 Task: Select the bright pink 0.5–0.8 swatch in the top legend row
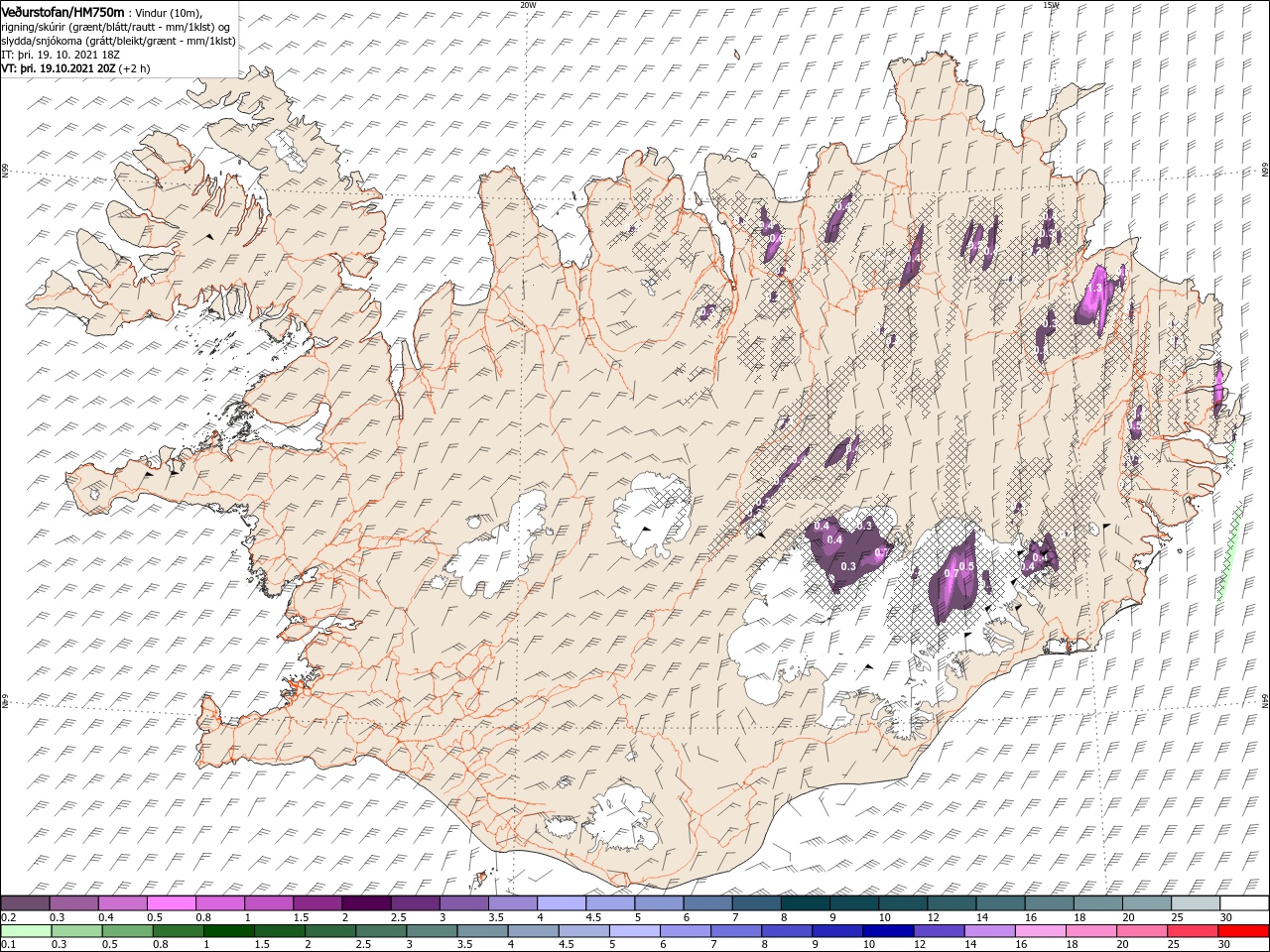click(172, 903)
